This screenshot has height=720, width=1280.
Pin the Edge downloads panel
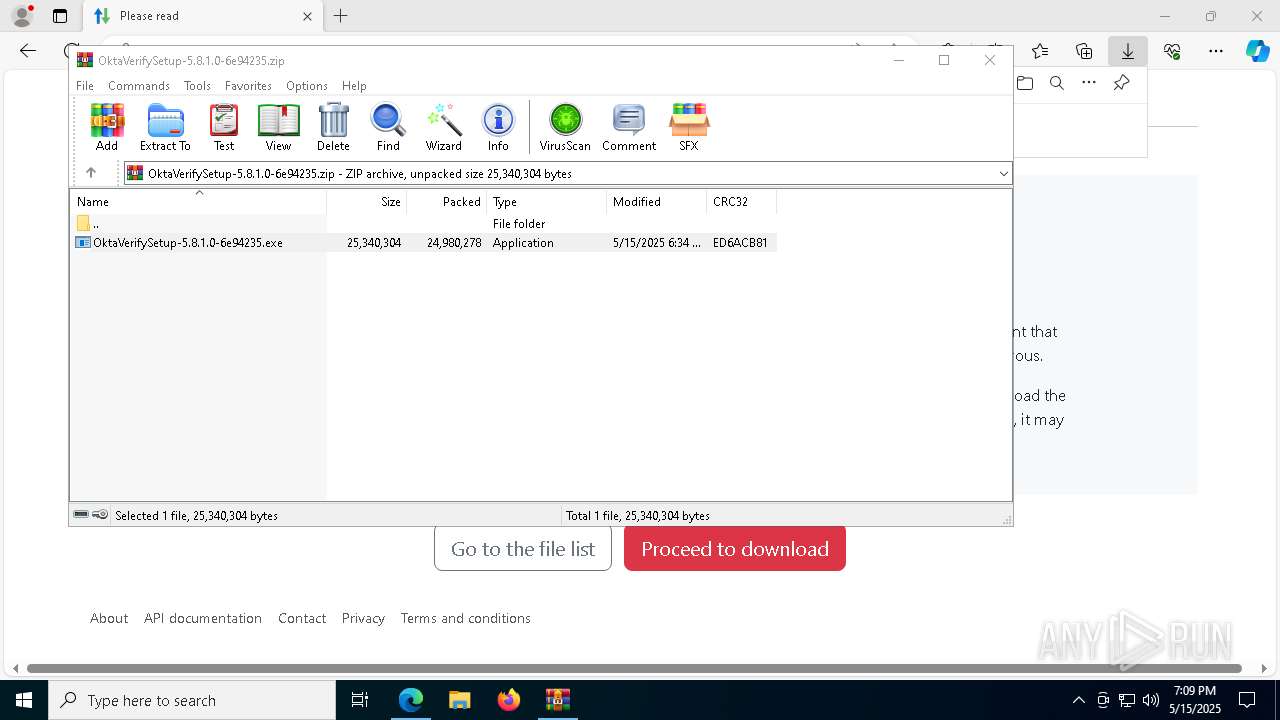point(1121,83)
